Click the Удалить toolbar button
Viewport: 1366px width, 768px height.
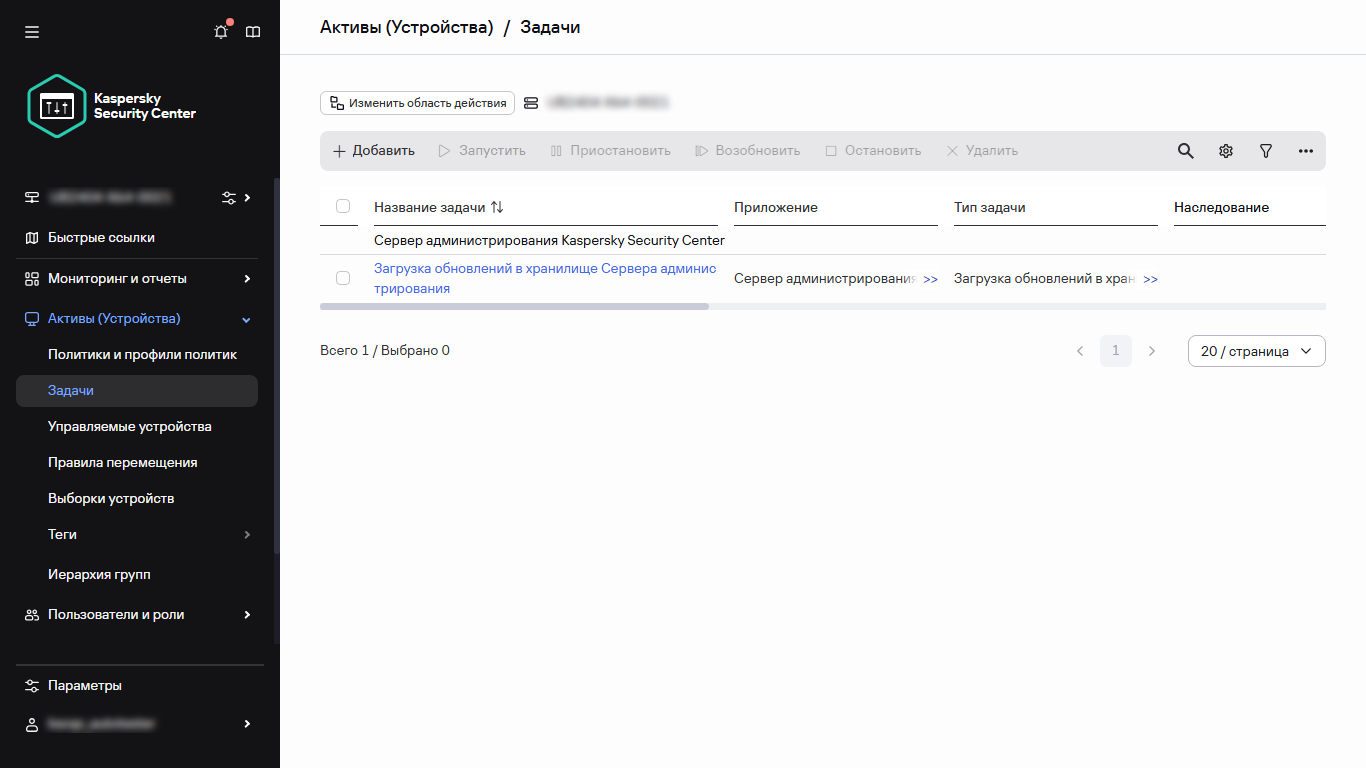point(982,151)
